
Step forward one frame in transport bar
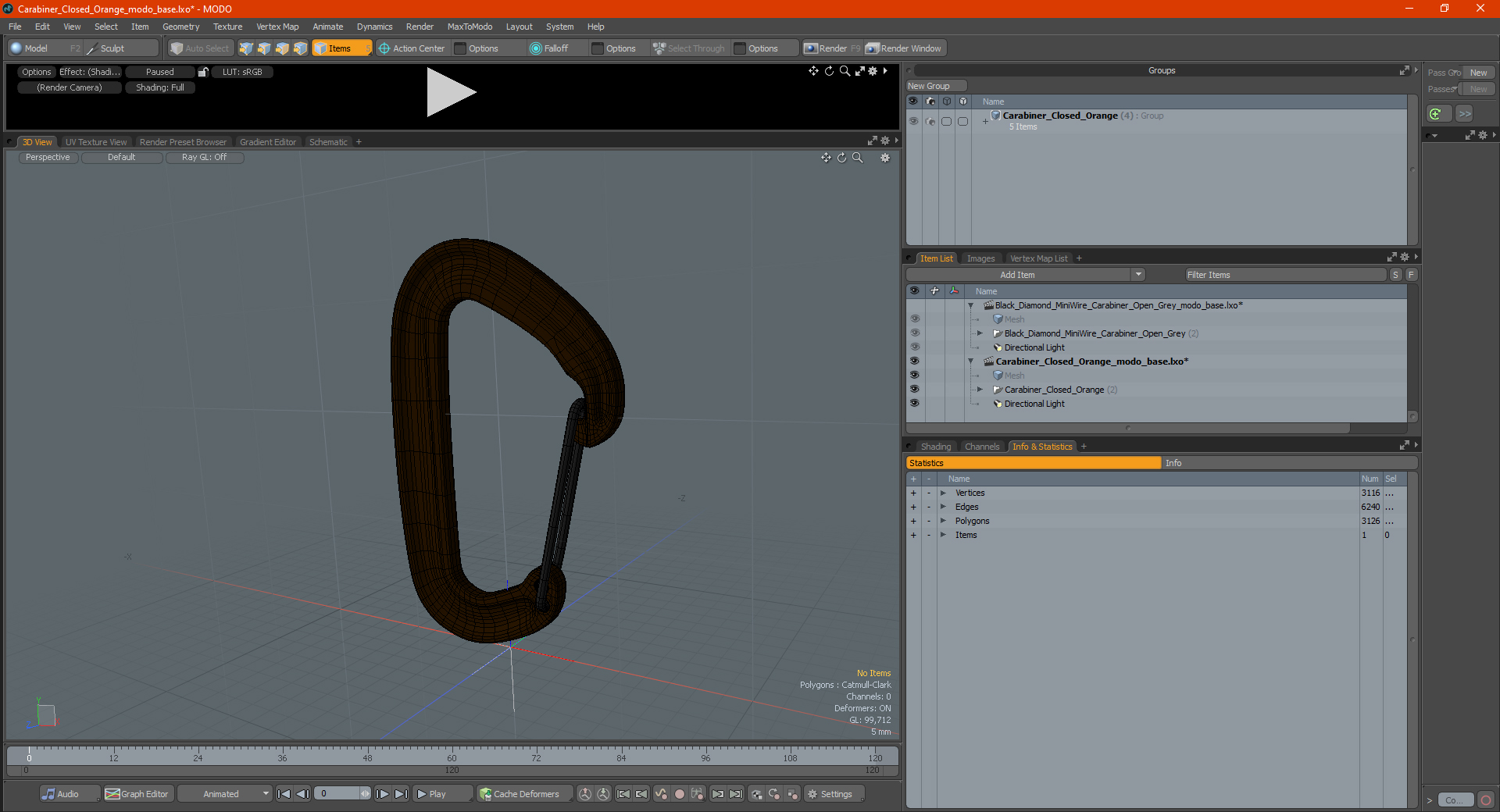point(383,794)
